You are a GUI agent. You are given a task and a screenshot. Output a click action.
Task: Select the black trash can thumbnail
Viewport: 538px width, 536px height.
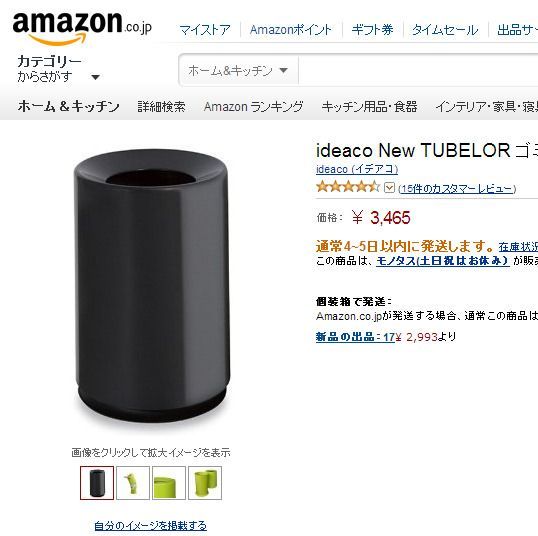(97, 483)
